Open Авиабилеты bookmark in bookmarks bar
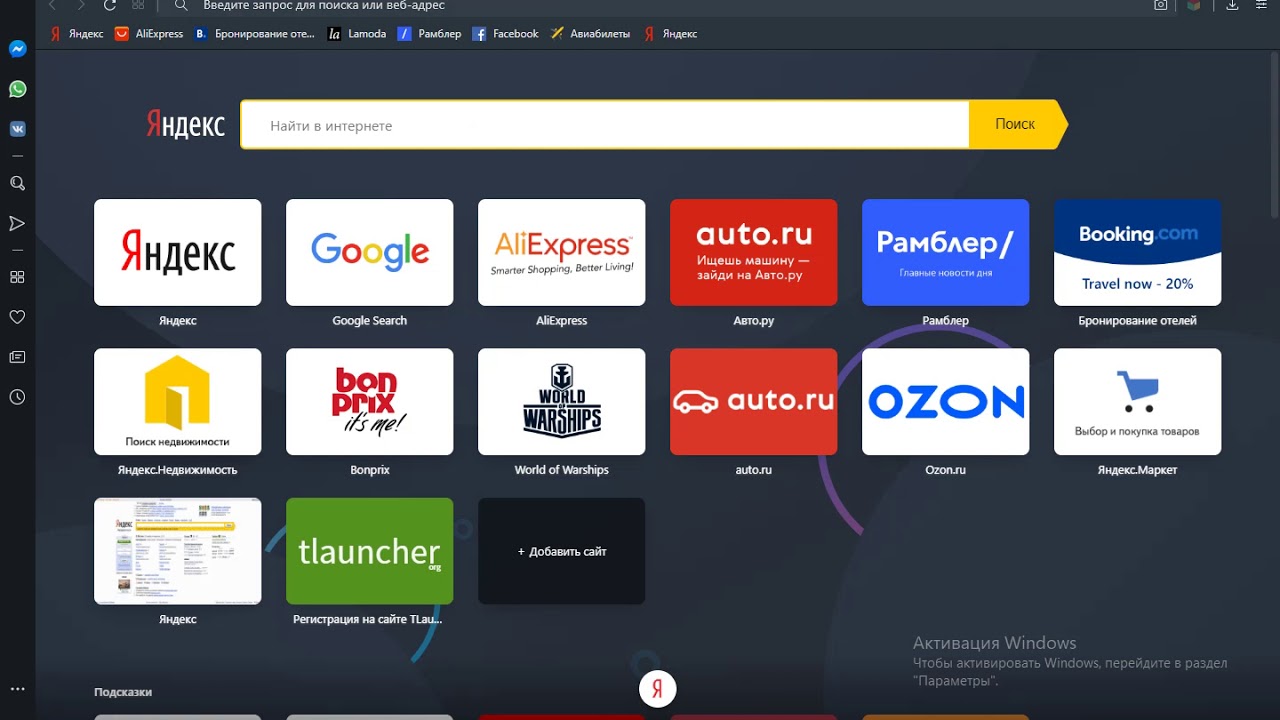 coord(590,34)
